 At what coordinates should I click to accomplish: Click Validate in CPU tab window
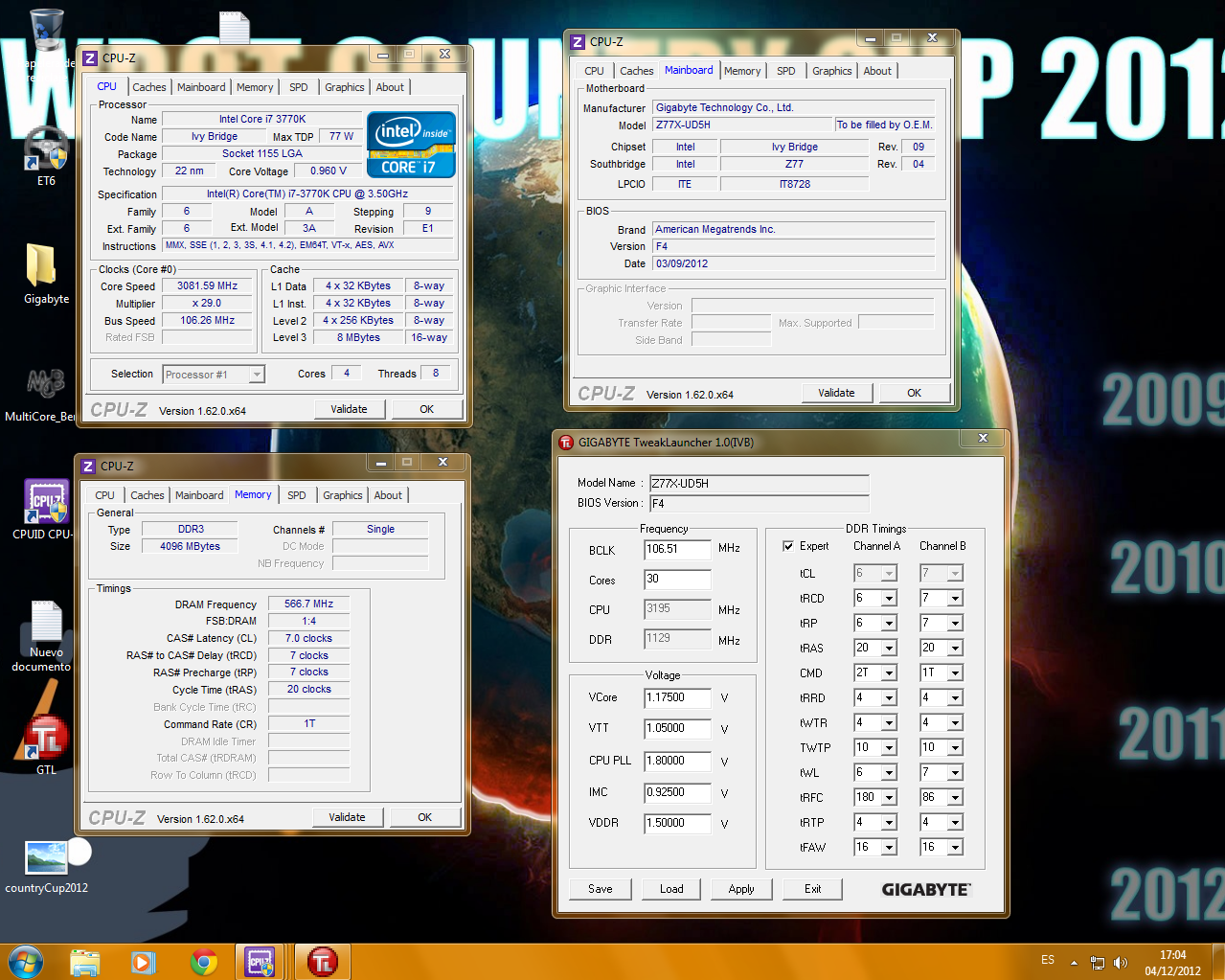(350, 409)
